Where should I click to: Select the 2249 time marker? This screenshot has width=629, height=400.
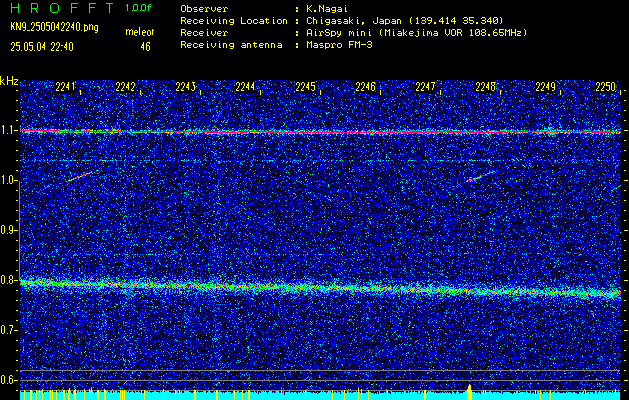[546, 87]
